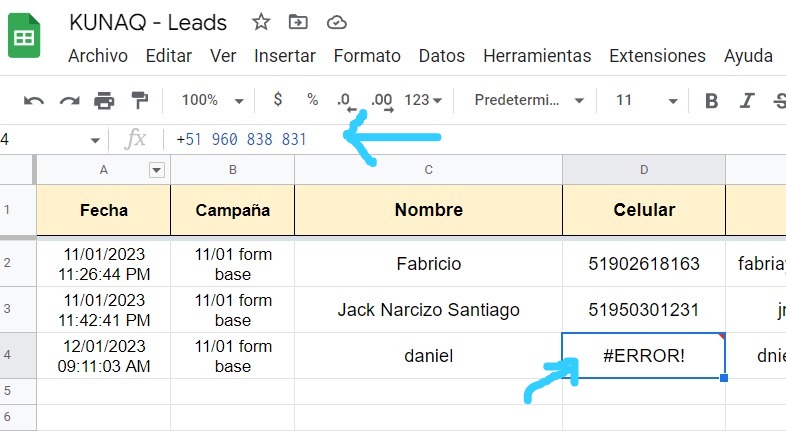The height and width of the screenshot is (431, 786).
Task: Select the #ERROR! cell in Celular column
Action: (x=644, y=355)
